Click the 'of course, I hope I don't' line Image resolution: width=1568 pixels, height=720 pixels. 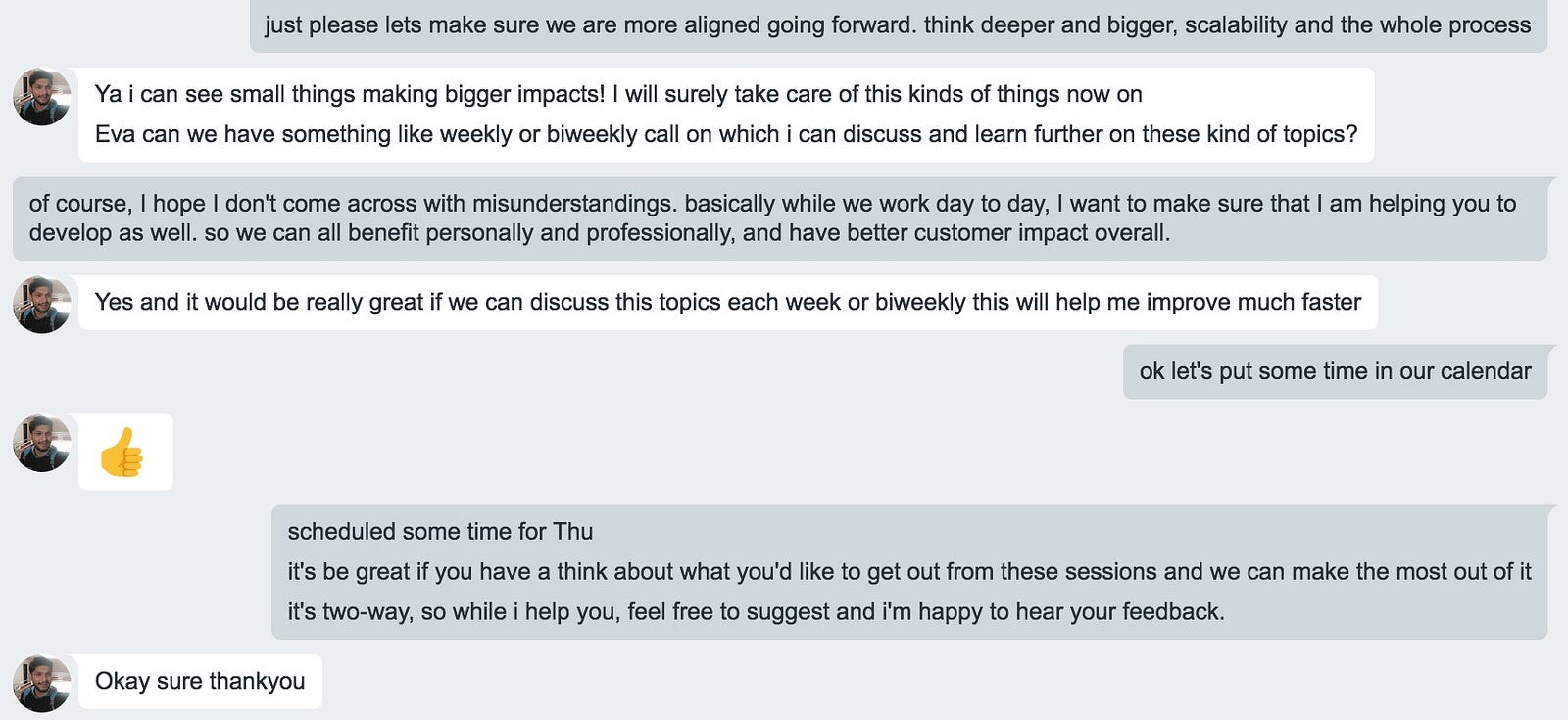click(772, 204)
